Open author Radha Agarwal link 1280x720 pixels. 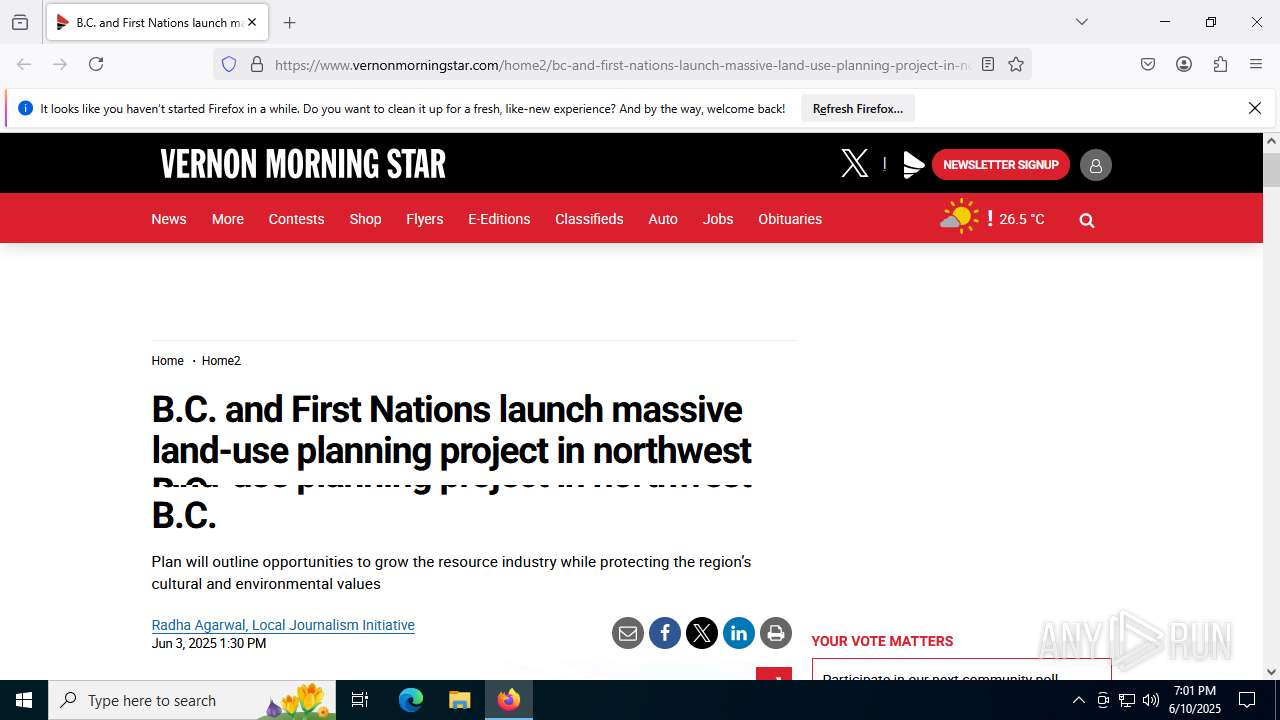point(283,625)
